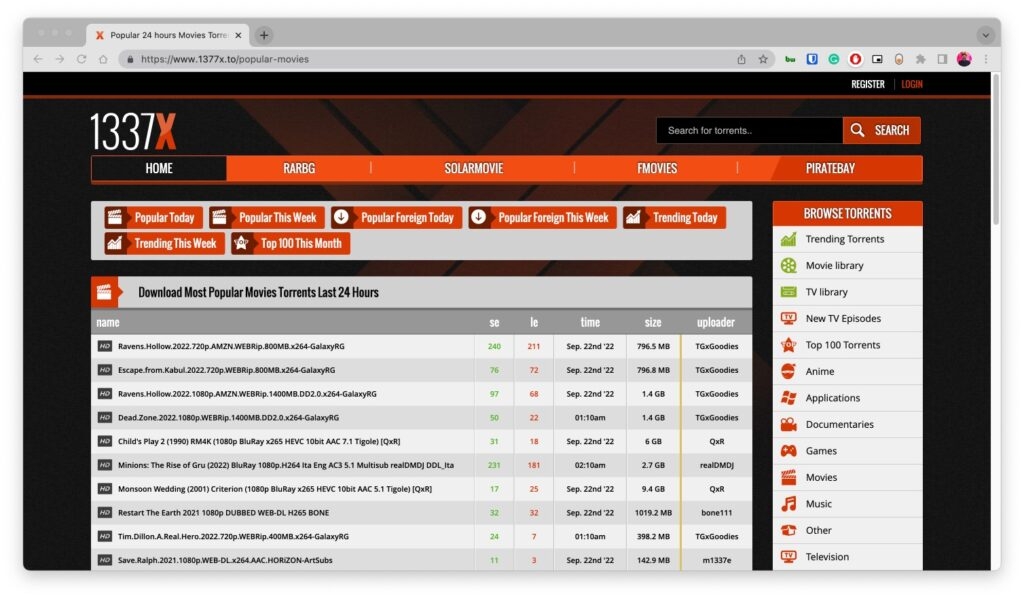This screenshot has width=1024, height=599.
Task: Click the Grammarly extension icon
Action: pyautogui.click(x=834, y=59)
